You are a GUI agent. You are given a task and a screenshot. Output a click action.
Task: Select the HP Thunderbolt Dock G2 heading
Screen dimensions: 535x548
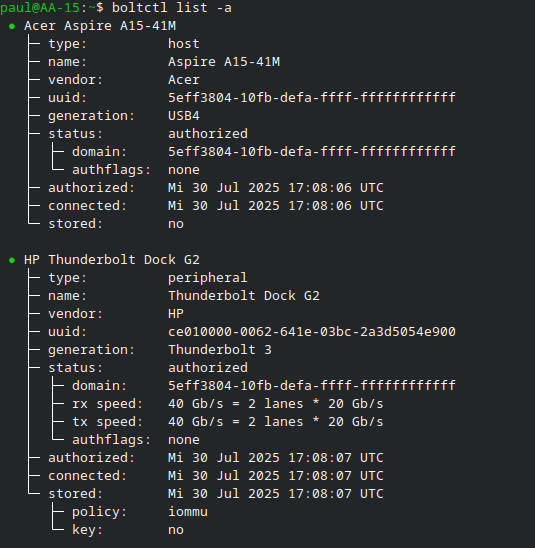[112, 260]
